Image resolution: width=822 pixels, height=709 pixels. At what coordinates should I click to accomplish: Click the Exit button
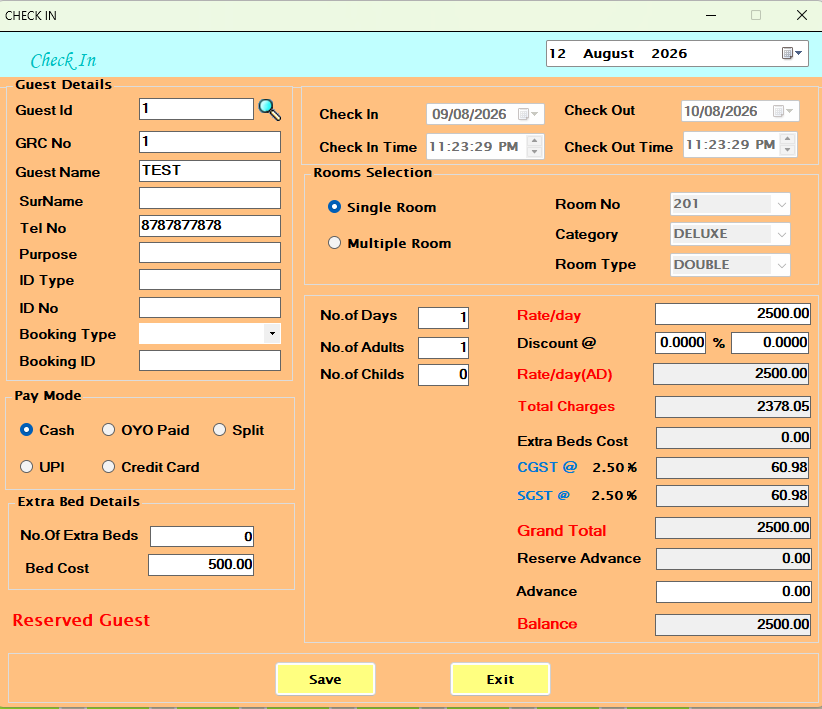500,679
